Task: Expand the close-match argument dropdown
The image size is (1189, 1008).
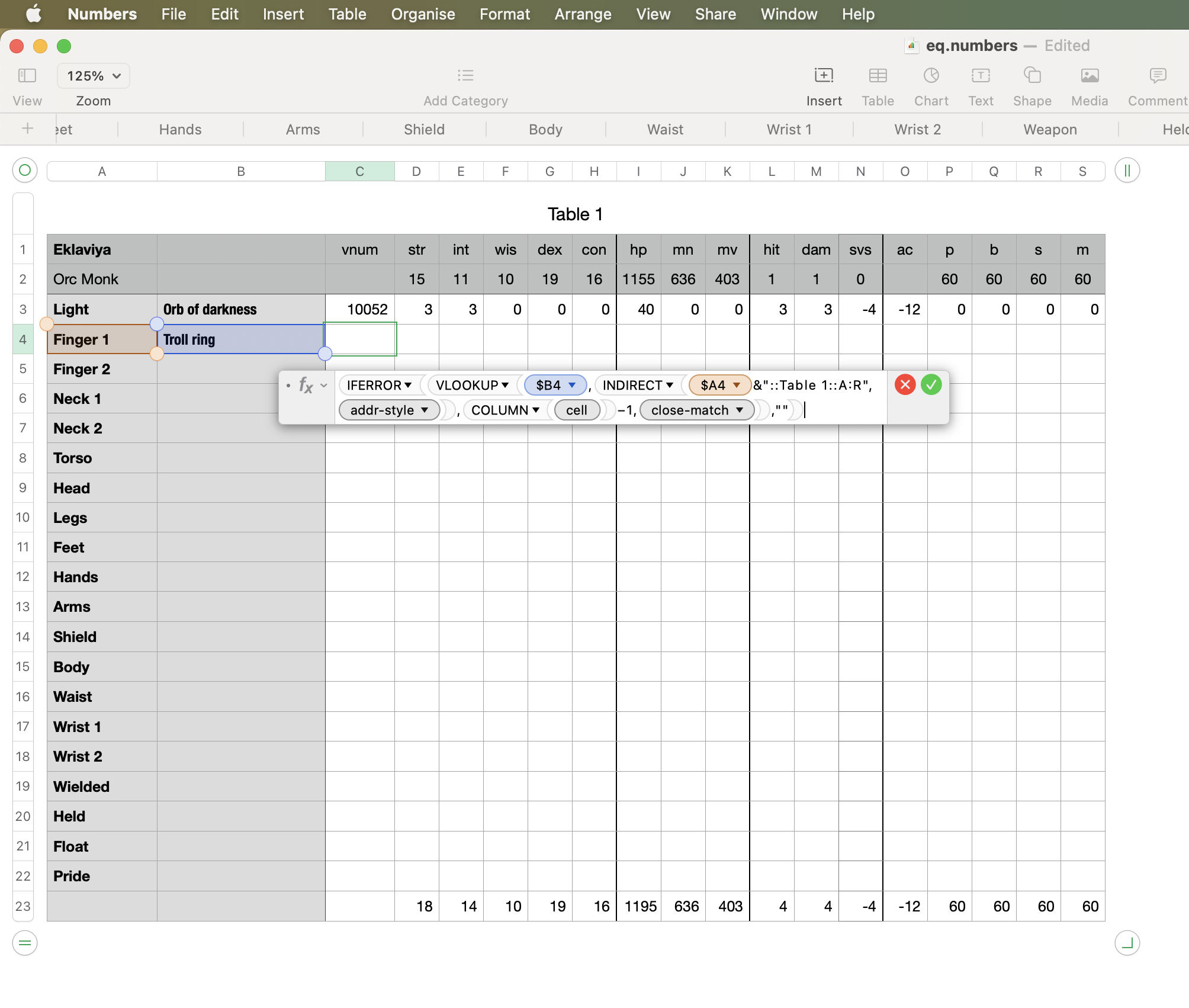Action: [x=740, y=410]
